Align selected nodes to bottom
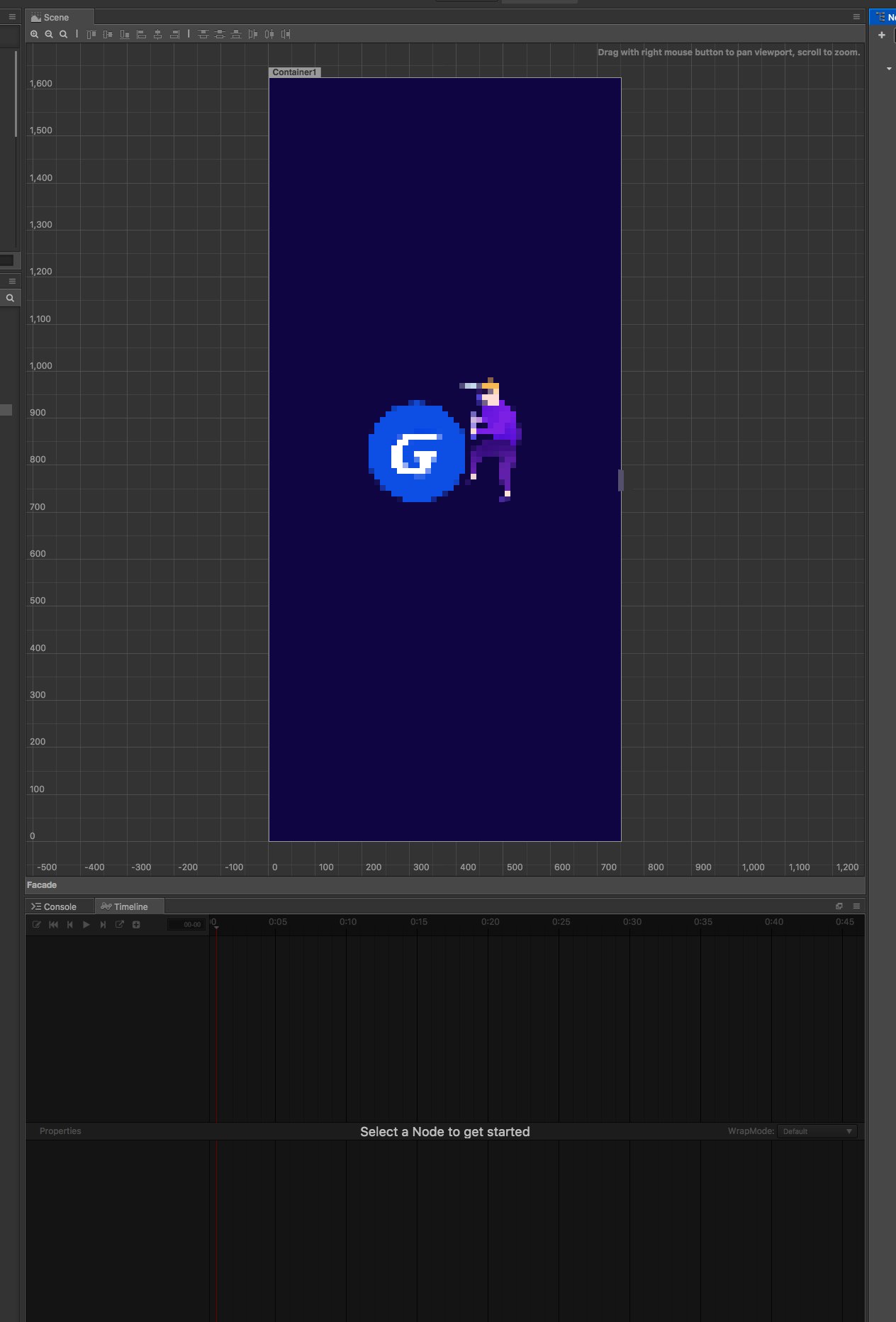 tap(125, 34)
